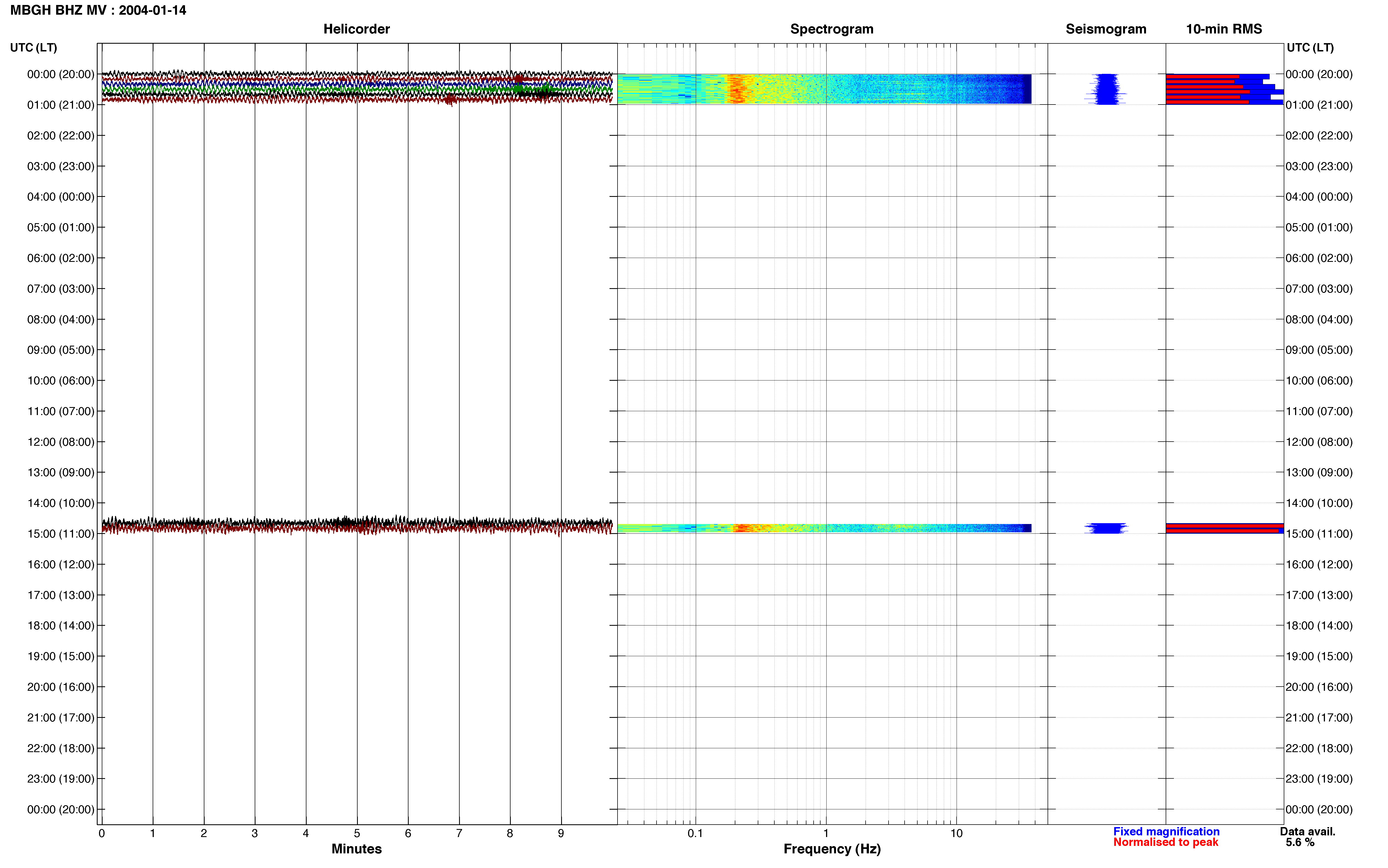Viewport: 1388px width, 868px height.
Task: Click the '10' Hz frequency tick label
Action: 956,833
